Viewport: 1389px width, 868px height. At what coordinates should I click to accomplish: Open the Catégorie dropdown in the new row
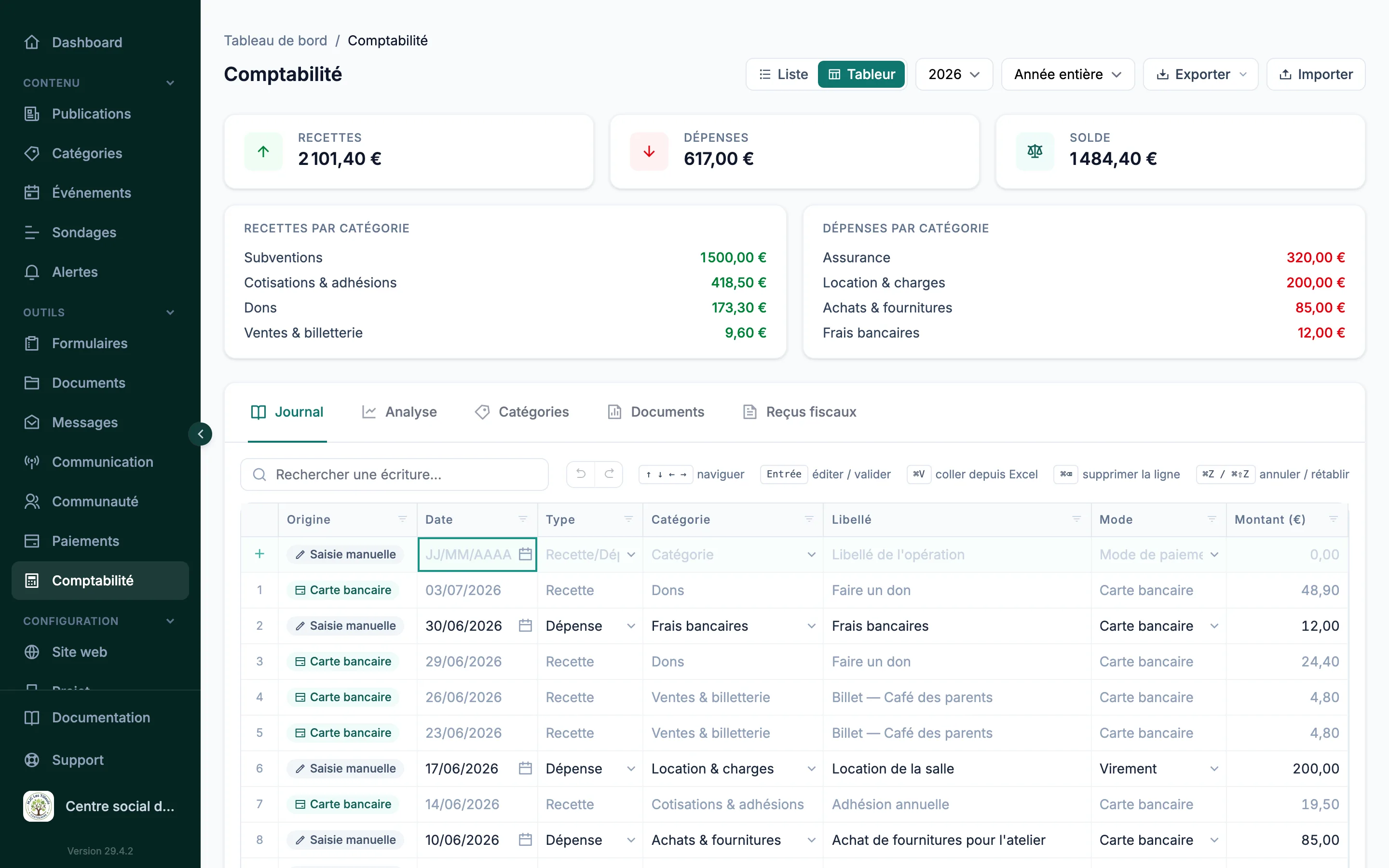pyautogui.click(x=733, y=555)
